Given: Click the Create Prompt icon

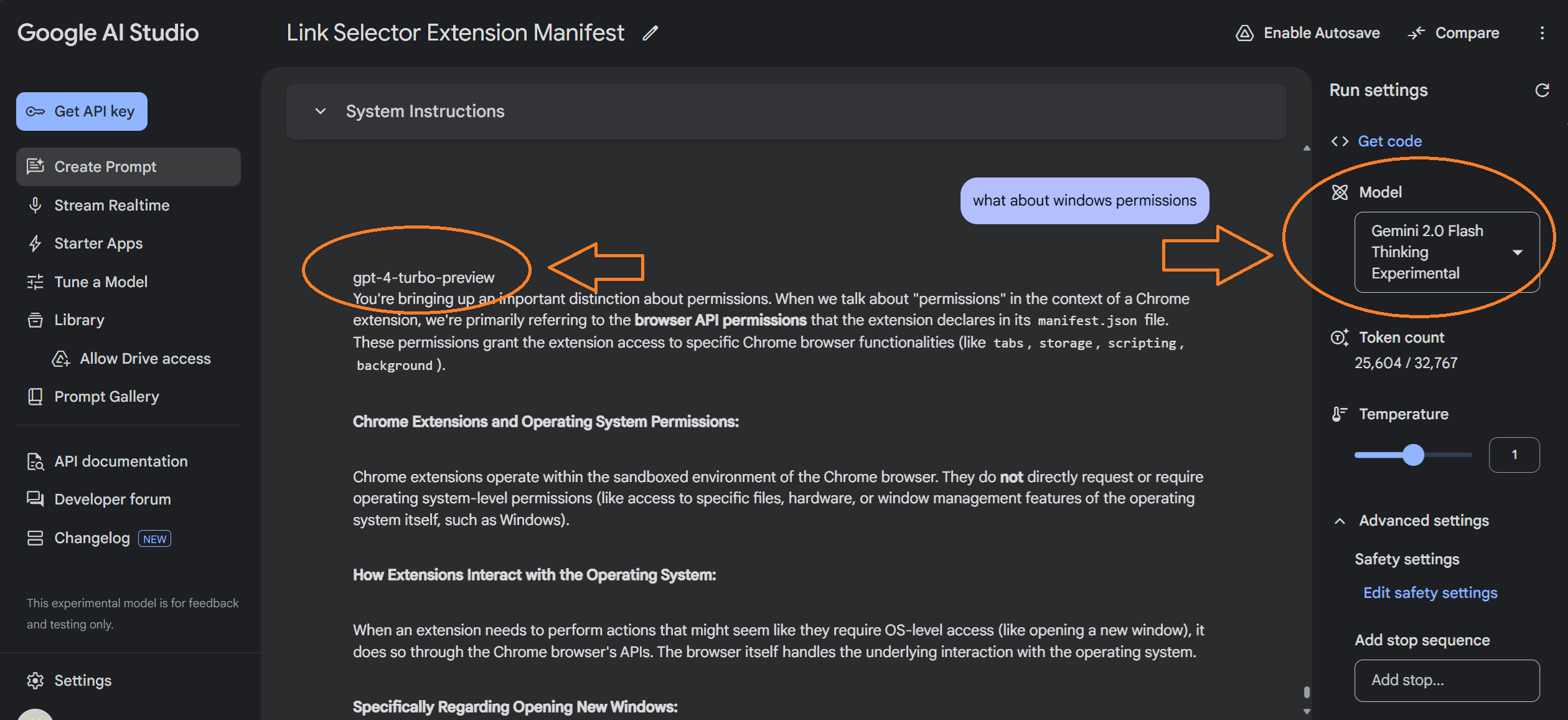Looking at the screenshot, I should coord(35,166).
